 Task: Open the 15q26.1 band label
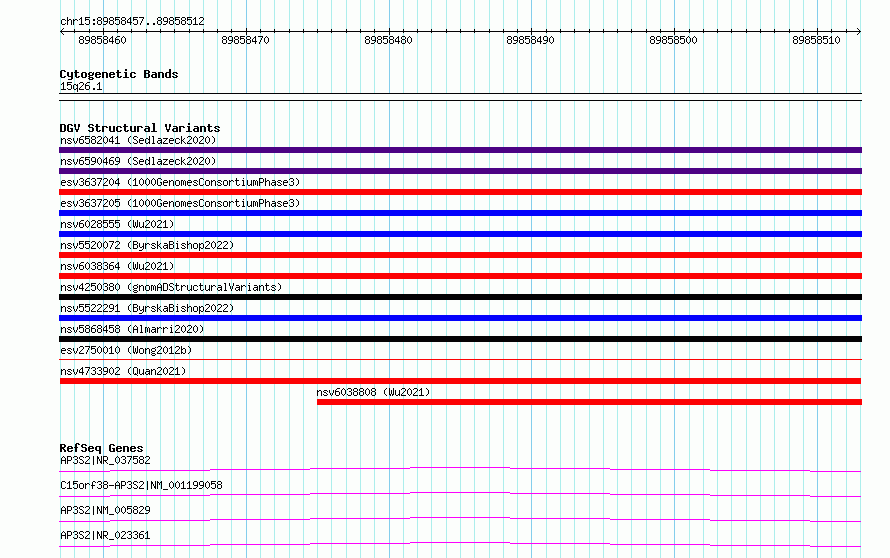pyautogui.click(x=81, y=86)
